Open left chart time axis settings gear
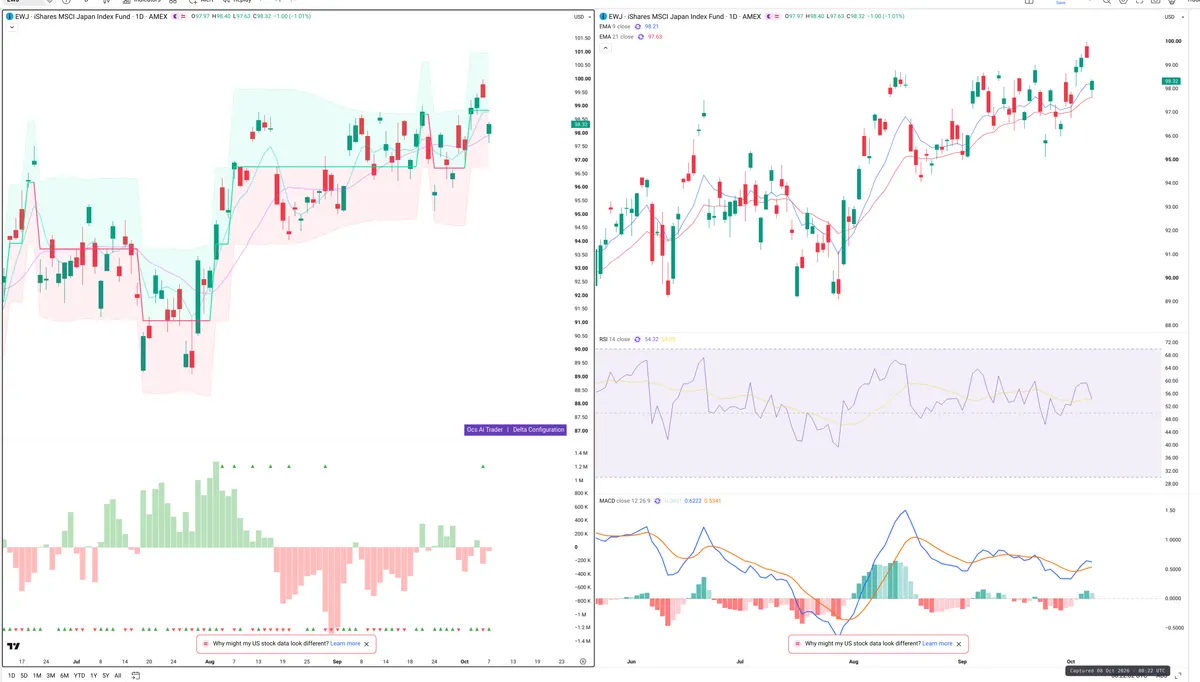 click(583, 662)
